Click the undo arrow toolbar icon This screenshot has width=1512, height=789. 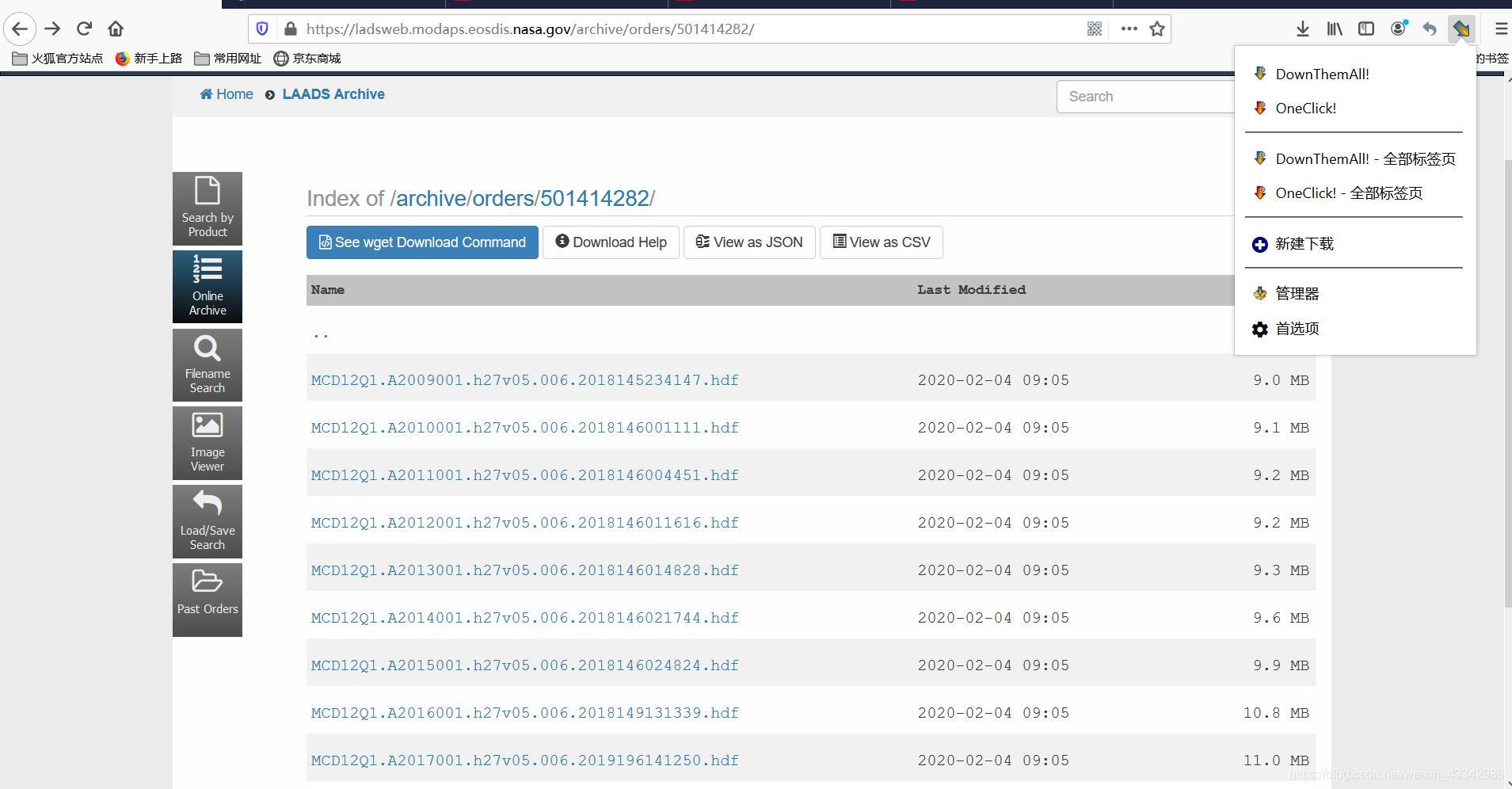(1430, 29)
